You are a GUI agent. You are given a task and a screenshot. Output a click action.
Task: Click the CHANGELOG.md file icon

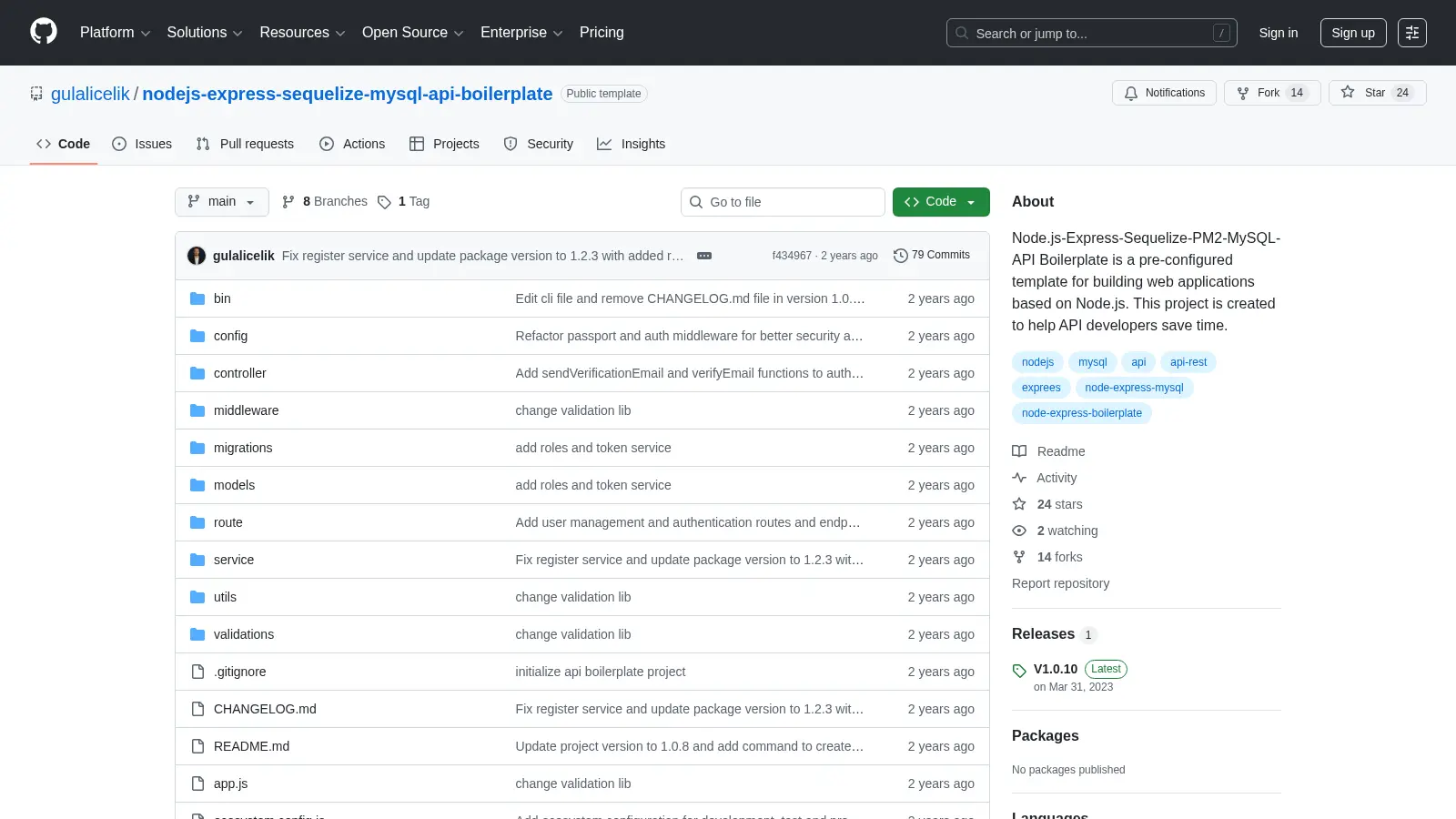pyautogui.click(x=197, y=709)
